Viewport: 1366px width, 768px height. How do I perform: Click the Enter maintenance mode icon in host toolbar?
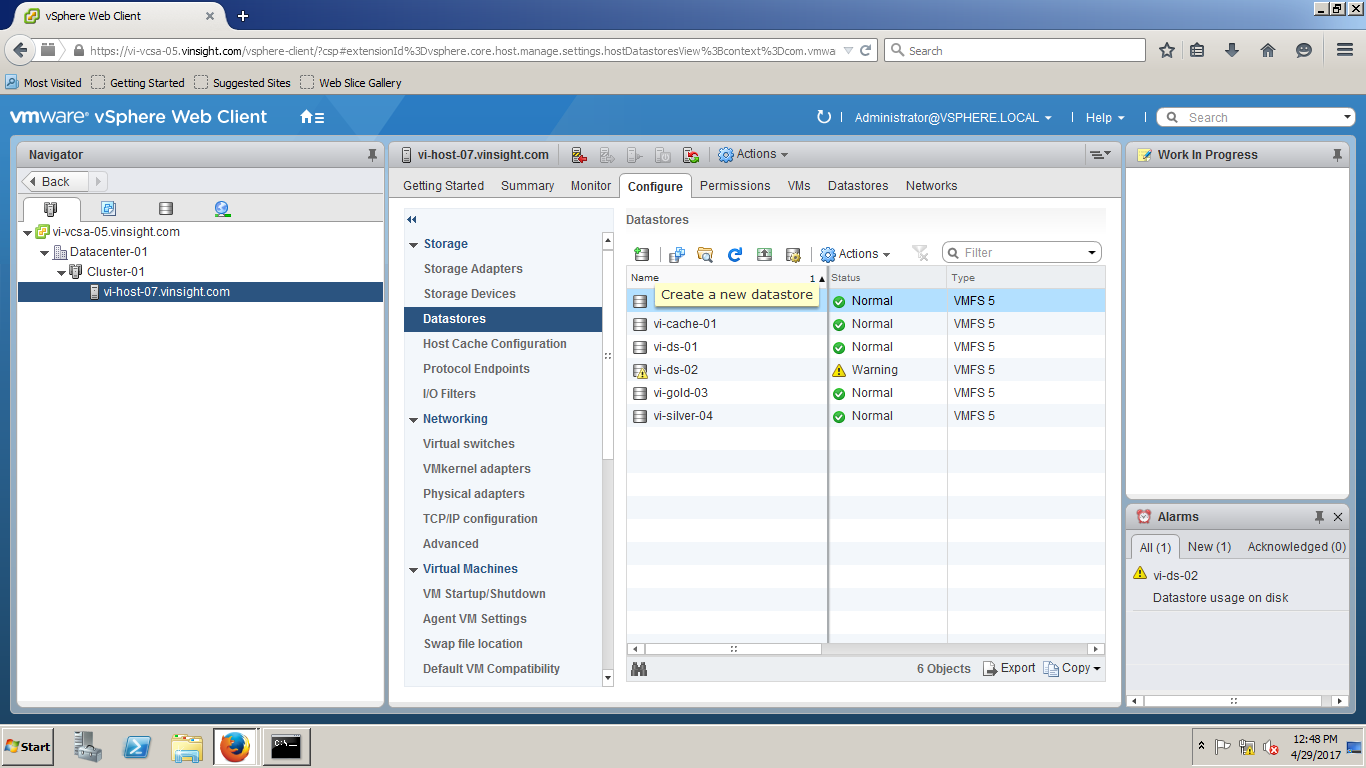point(579,155)
